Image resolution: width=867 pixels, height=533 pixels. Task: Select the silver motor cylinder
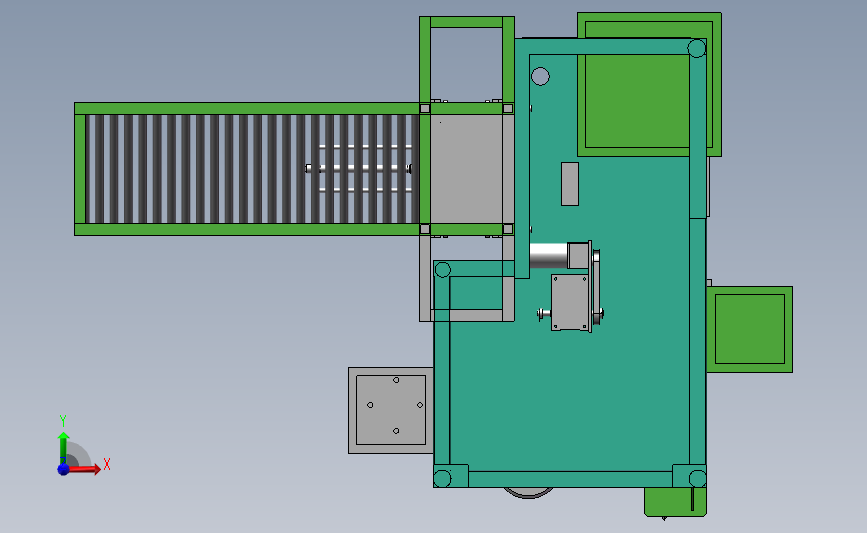click(549, 255)
